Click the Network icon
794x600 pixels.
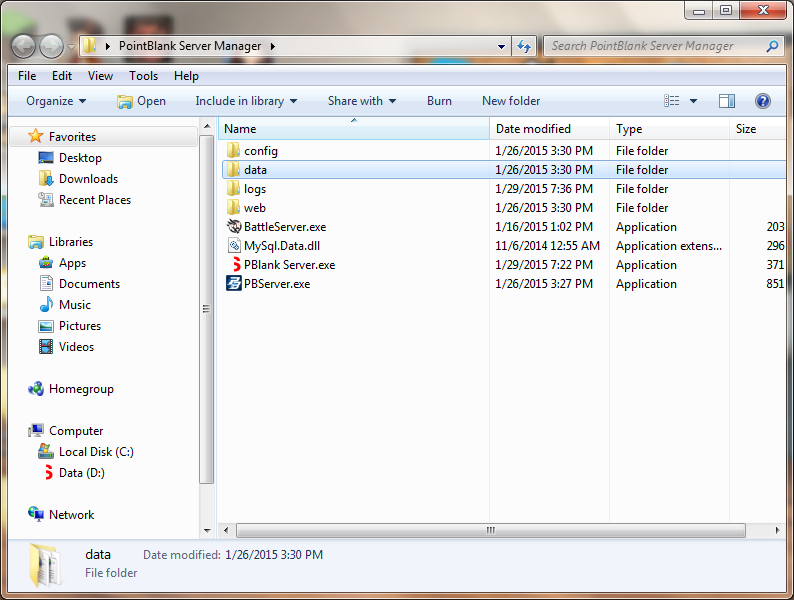click(x=35, y=514)
